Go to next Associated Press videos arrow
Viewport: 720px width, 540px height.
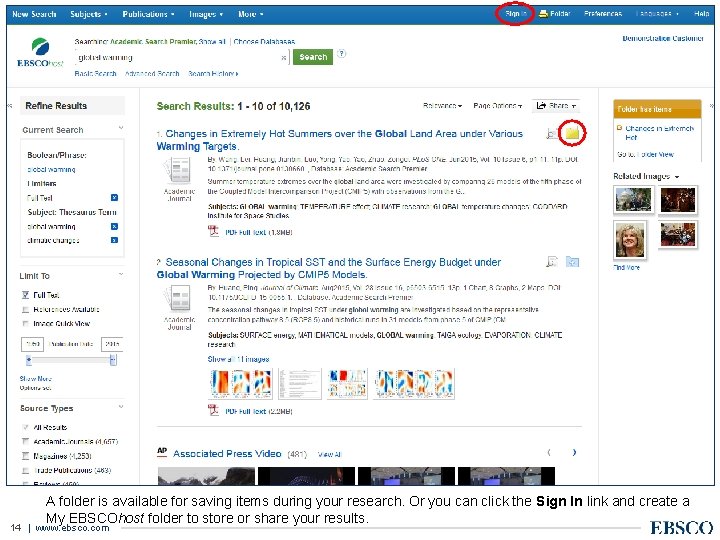point(574,453)
